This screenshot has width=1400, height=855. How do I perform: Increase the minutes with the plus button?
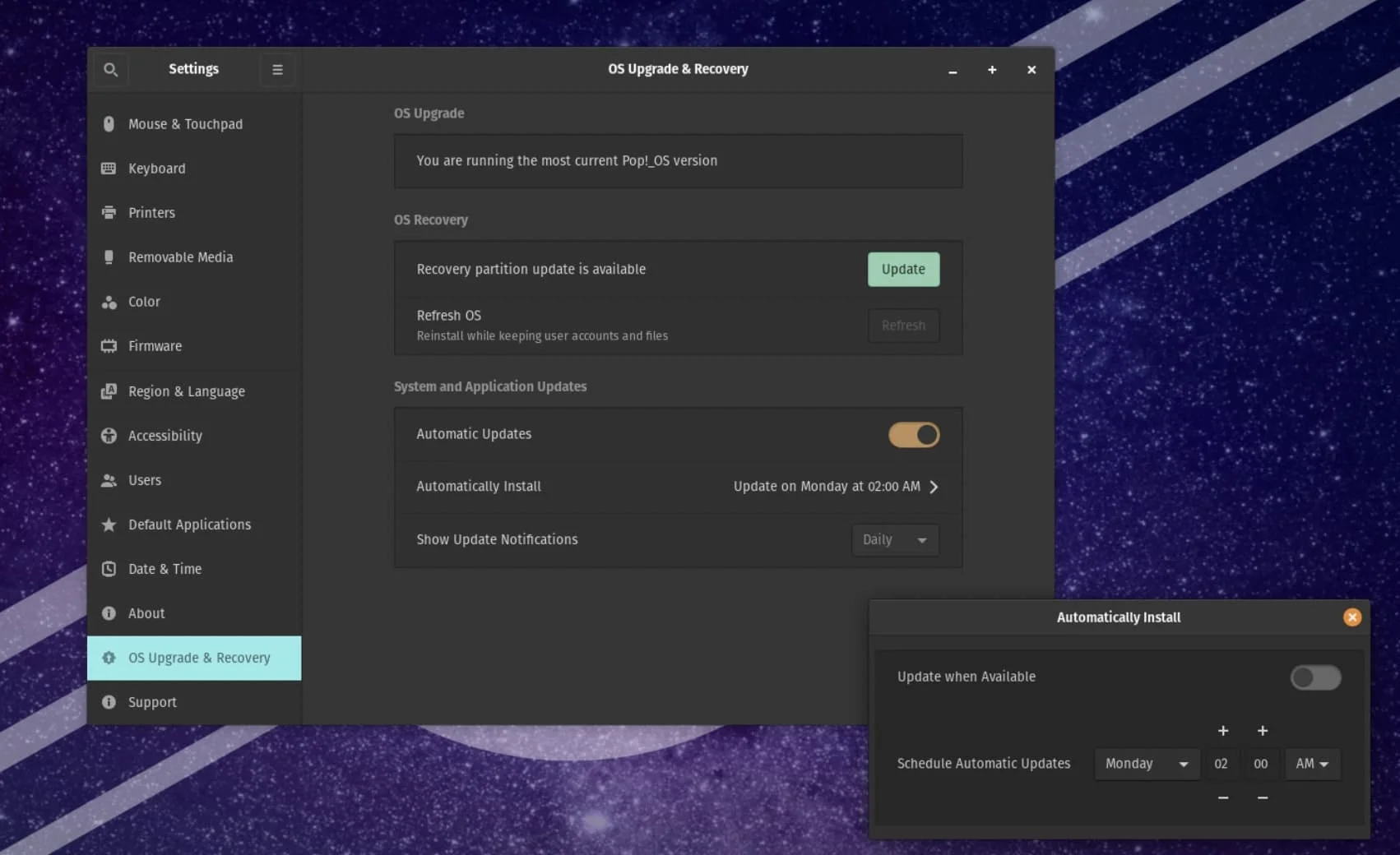pyautogui.click(x=1263, y=731)
